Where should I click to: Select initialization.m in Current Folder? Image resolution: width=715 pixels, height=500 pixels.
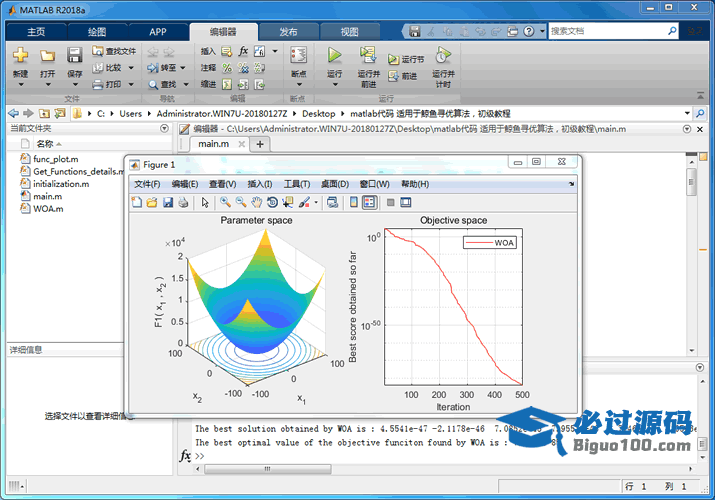click(61, 184)
